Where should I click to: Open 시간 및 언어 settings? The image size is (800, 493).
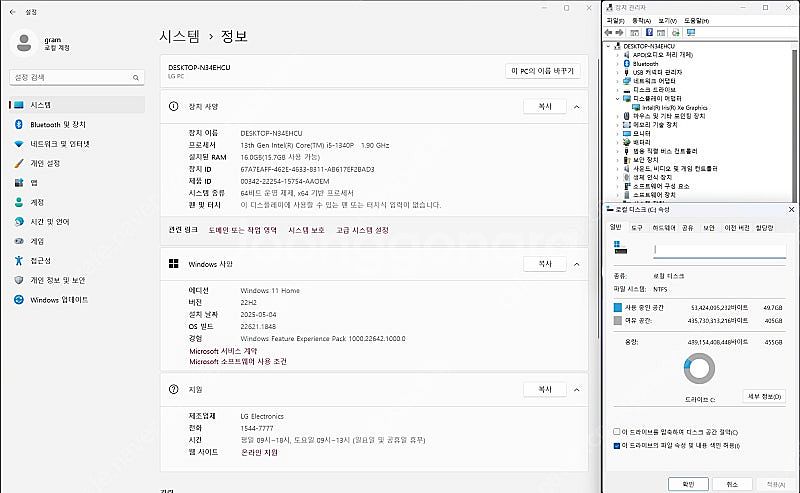pyautogui.click(x=77, y=221)
